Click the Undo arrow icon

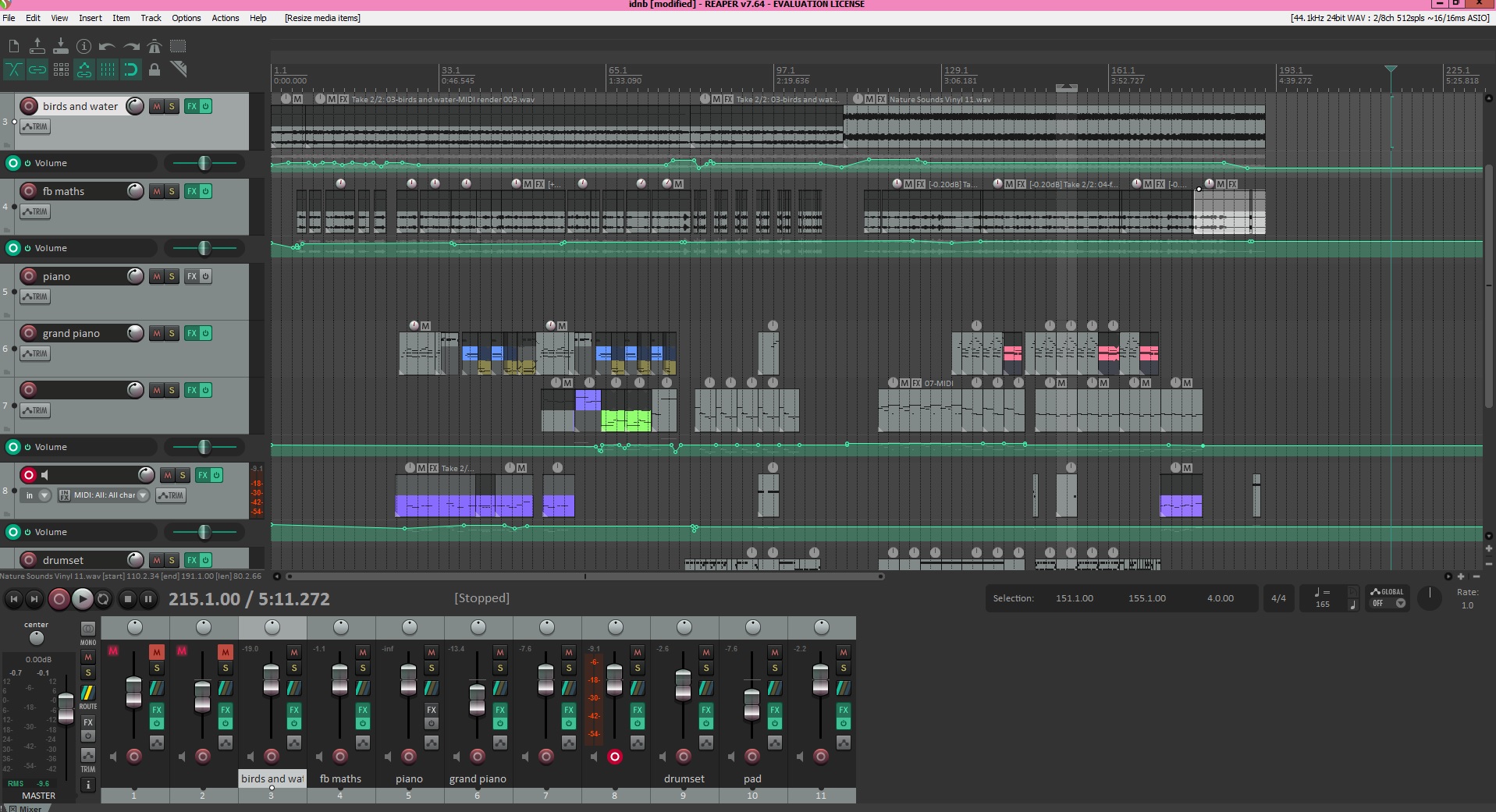pos(108,46)
